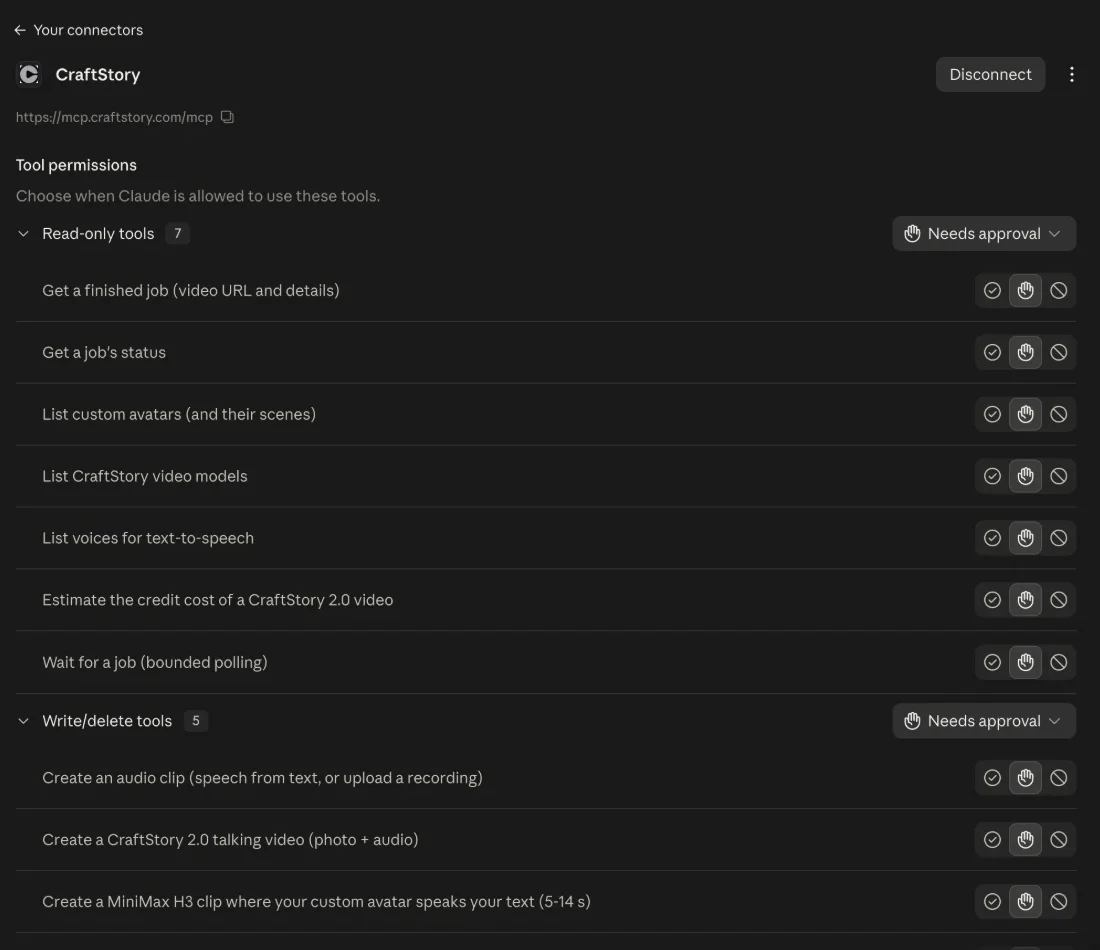The height and width of the screenshot is (950, 1100).
Task: Click 'Get a job's status' label
Action: [x=104, y=352]
